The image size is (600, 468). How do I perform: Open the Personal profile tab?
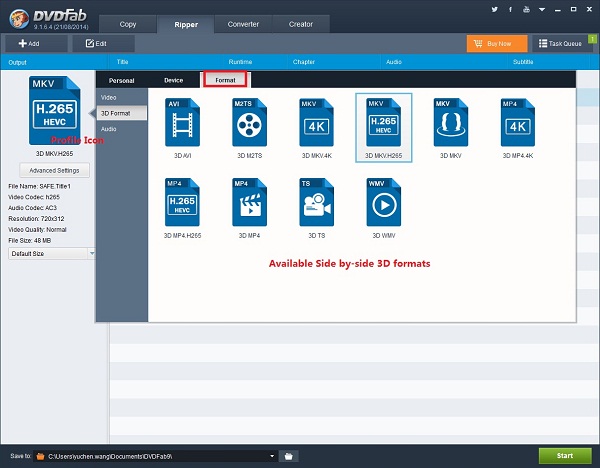[x=121, y=80]
